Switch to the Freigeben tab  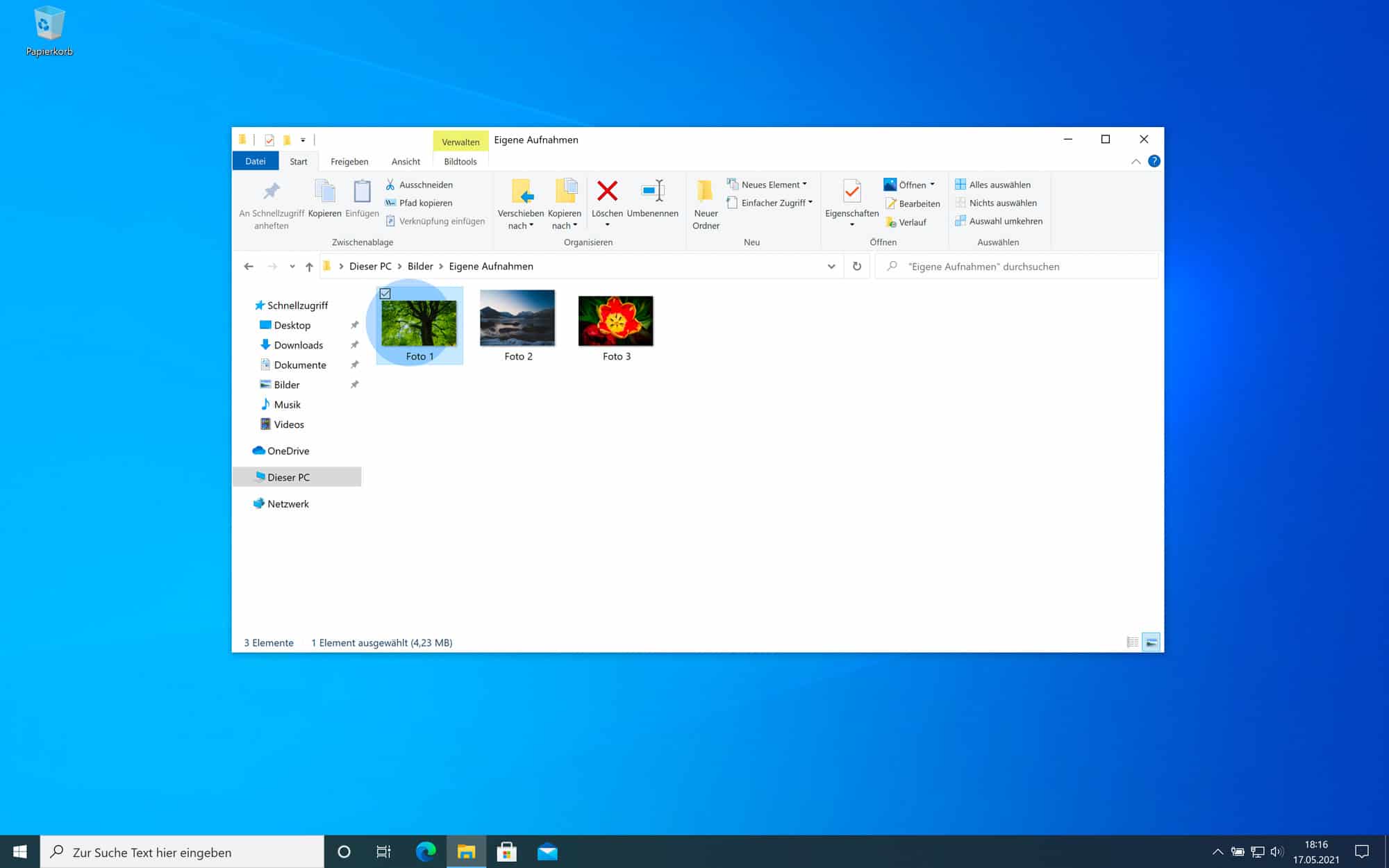tap(349, 162)
